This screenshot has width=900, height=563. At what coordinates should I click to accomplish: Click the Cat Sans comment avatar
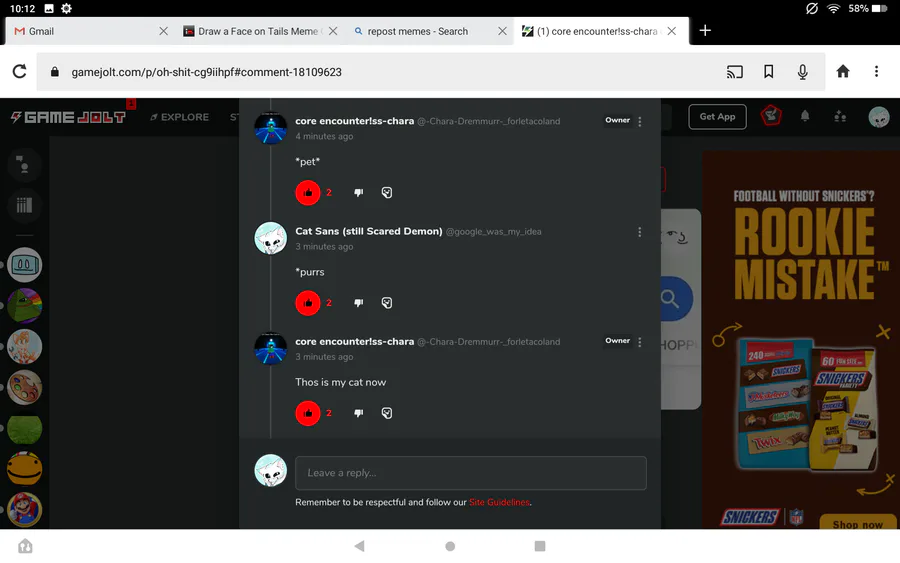(x=270, y=238)
